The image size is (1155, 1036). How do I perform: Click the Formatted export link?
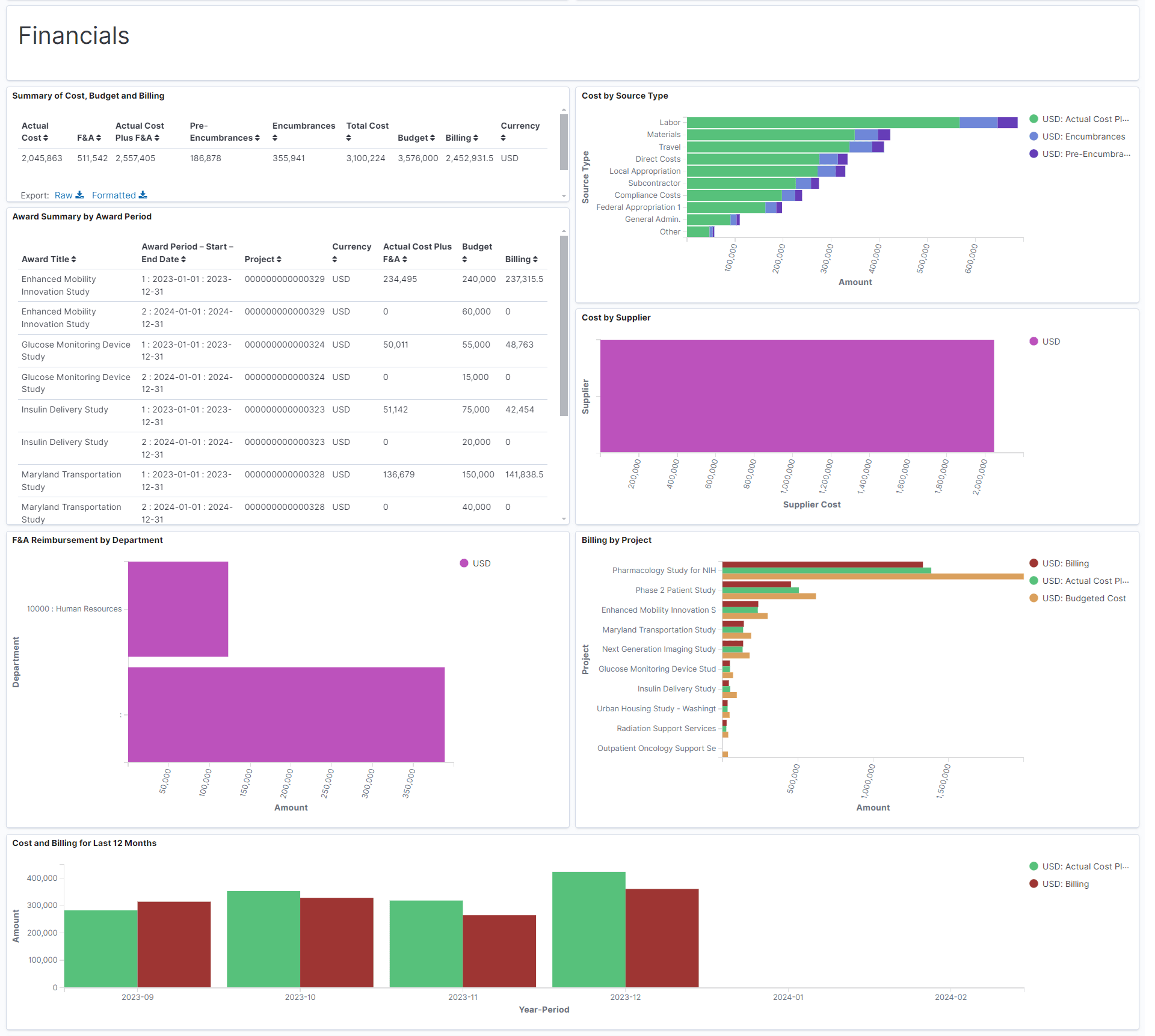(114, 195)
